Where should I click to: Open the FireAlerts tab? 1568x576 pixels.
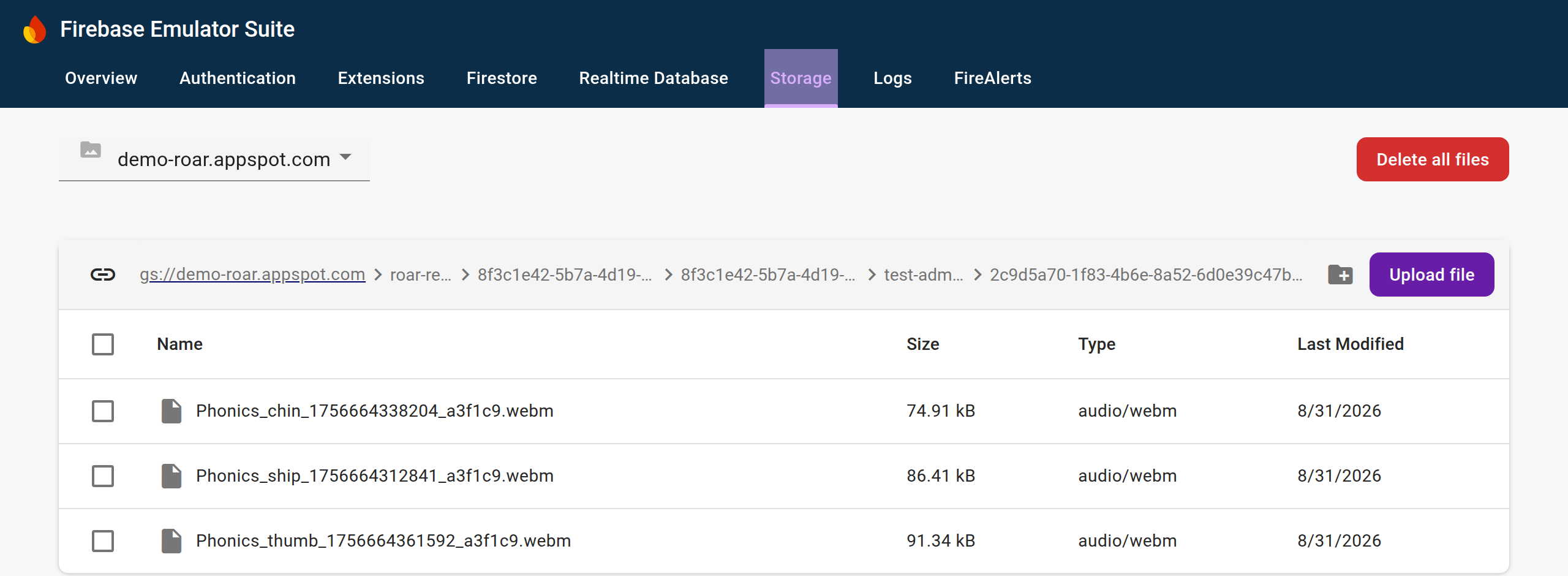993,78
